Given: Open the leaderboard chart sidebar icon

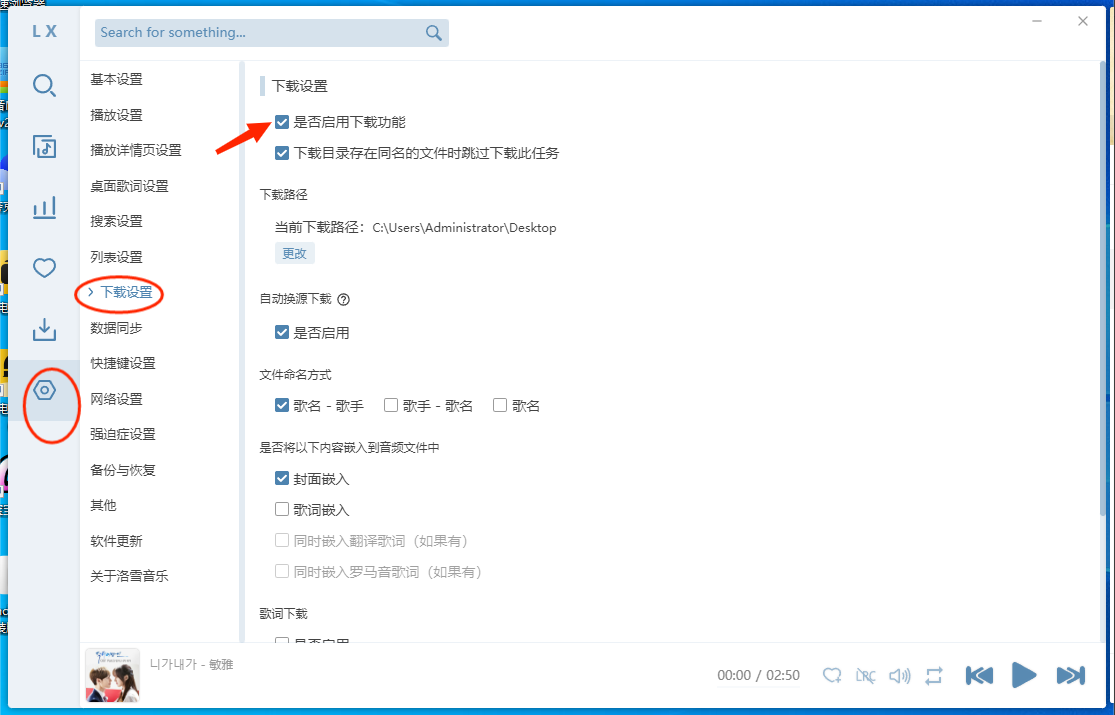Looking at the screenshot, I should (44, 208).
